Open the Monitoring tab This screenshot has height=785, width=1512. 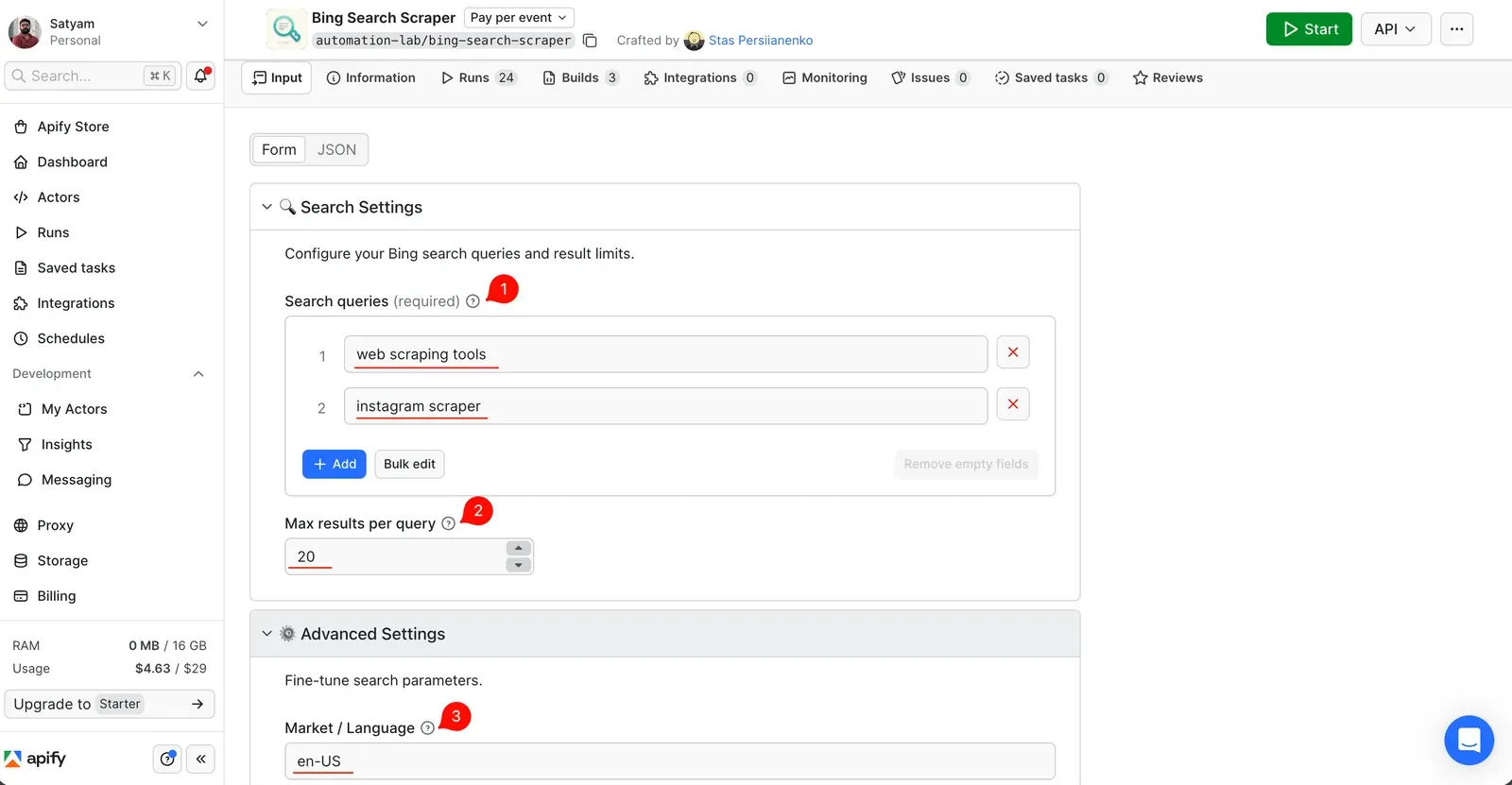pos(825,77)
